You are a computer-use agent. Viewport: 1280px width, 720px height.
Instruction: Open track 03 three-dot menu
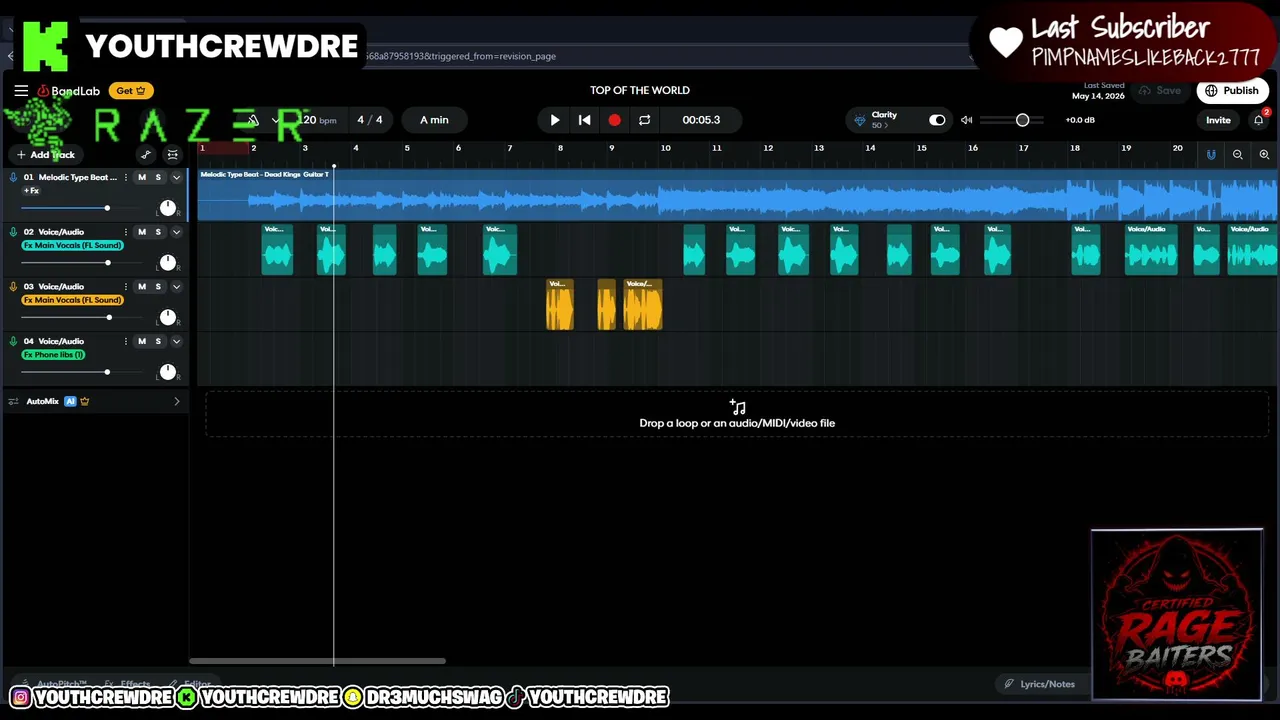tap(126, 287)
